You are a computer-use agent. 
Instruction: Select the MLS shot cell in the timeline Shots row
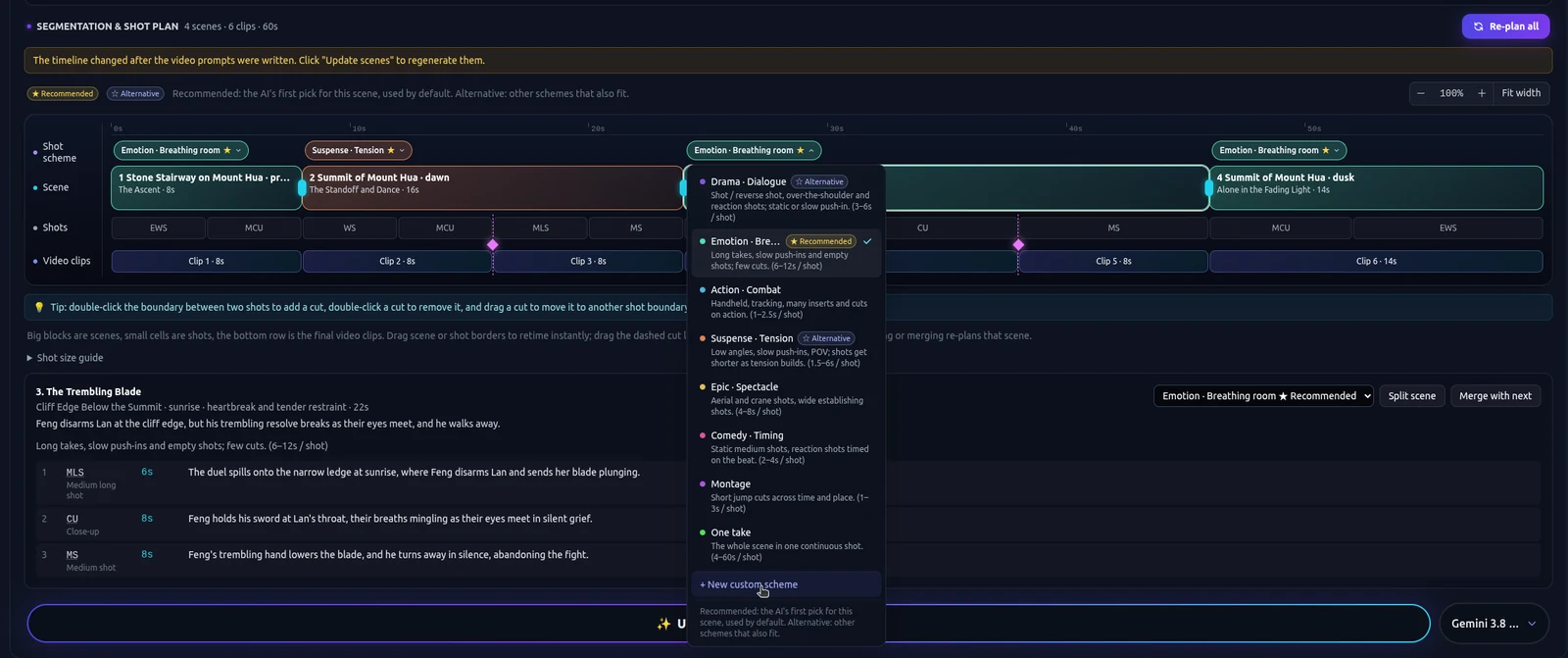(541, 228)
